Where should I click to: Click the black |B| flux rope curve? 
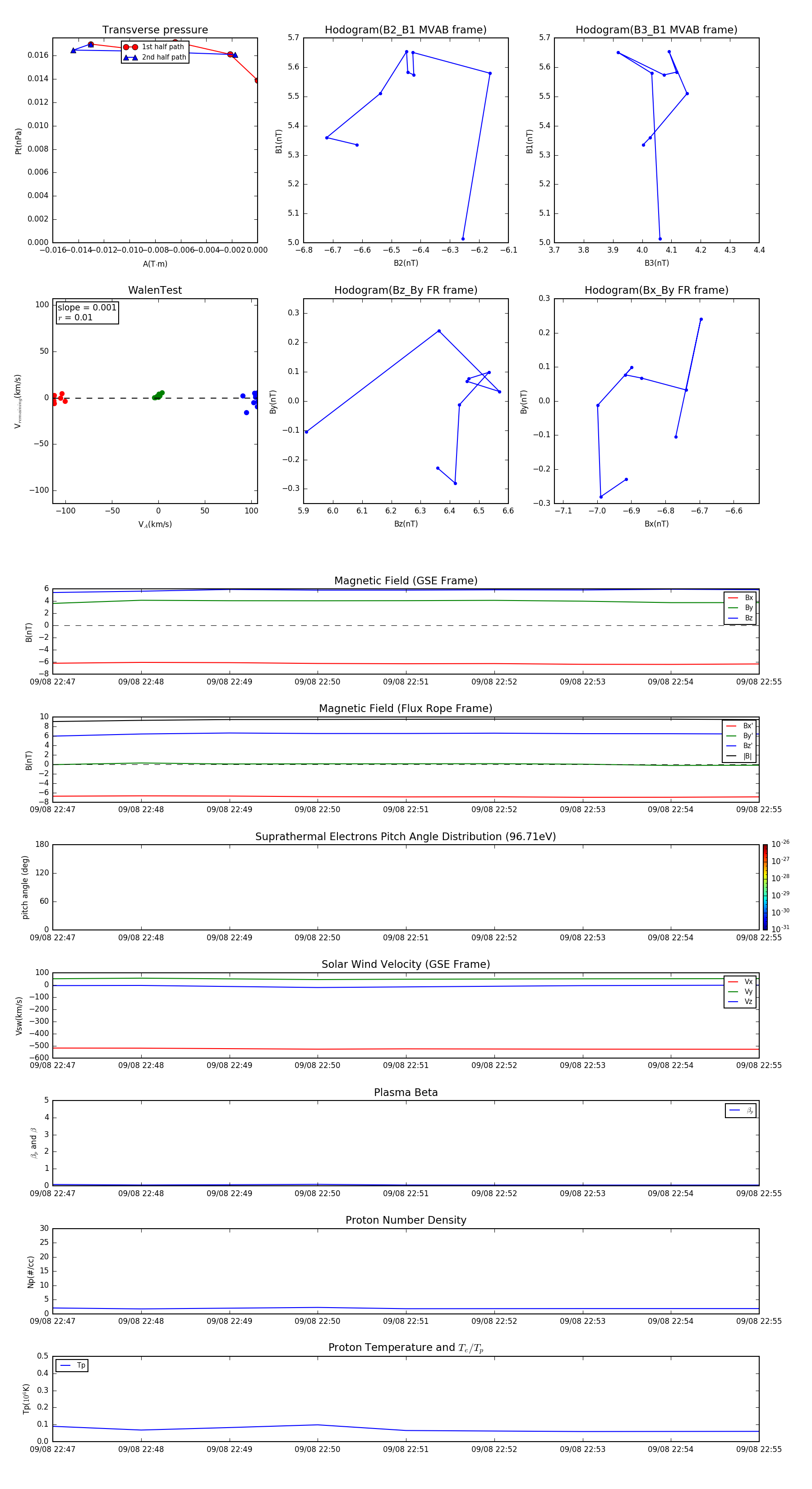[406, 719]
